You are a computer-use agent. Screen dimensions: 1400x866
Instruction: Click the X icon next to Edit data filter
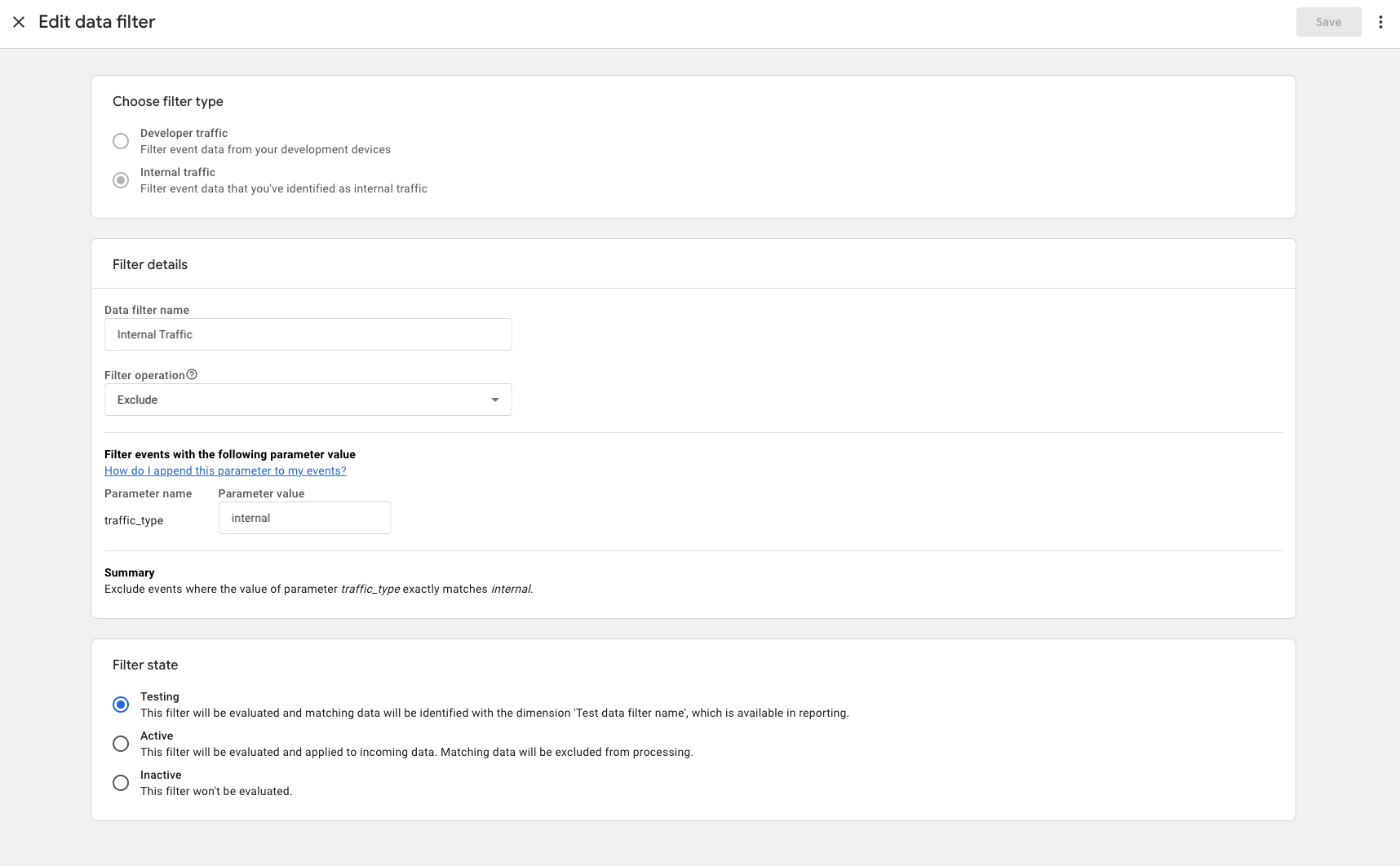click(19, 22)
